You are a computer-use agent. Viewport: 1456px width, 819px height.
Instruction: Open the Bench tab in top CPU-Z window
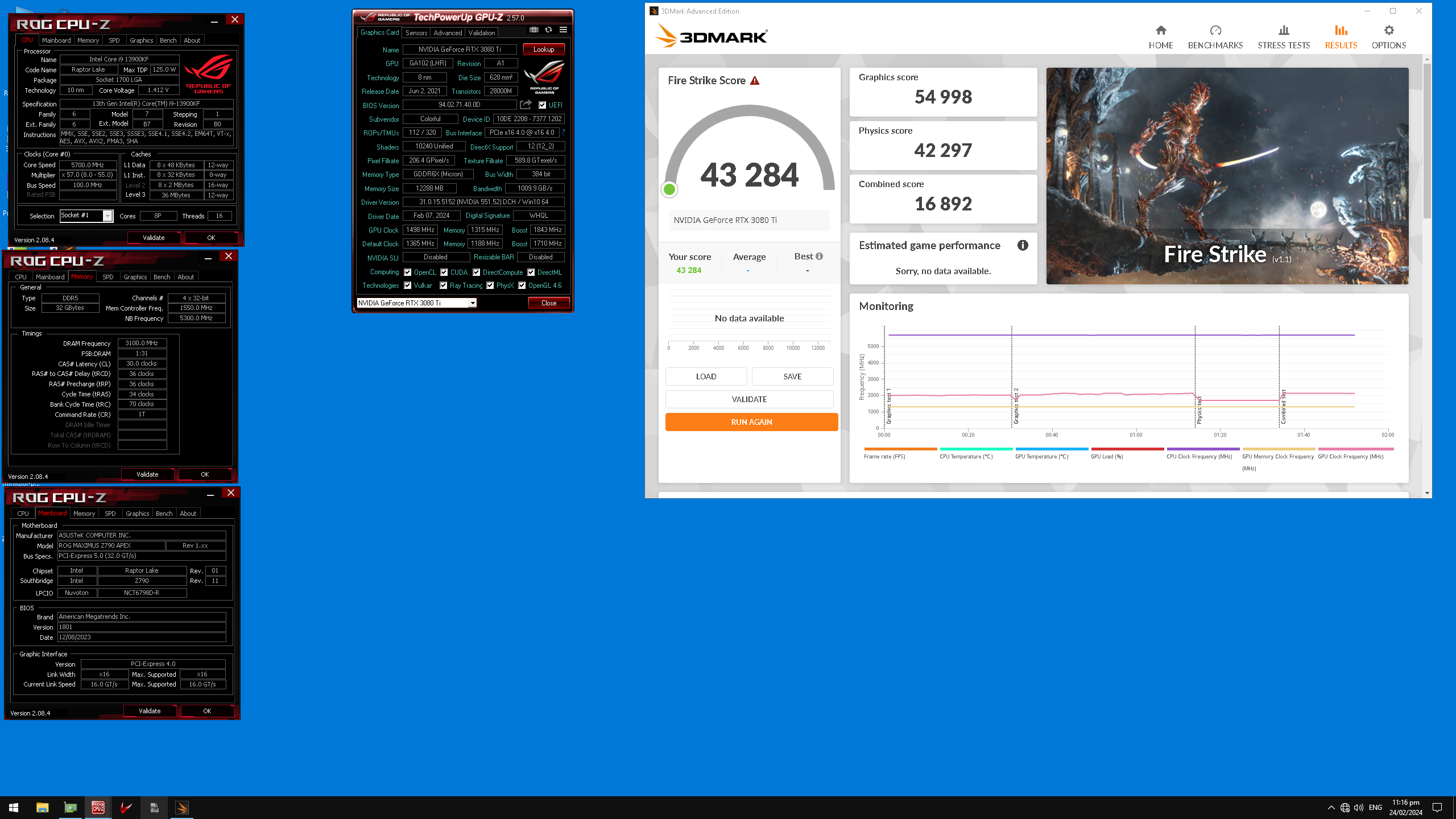tap(168, 40)
